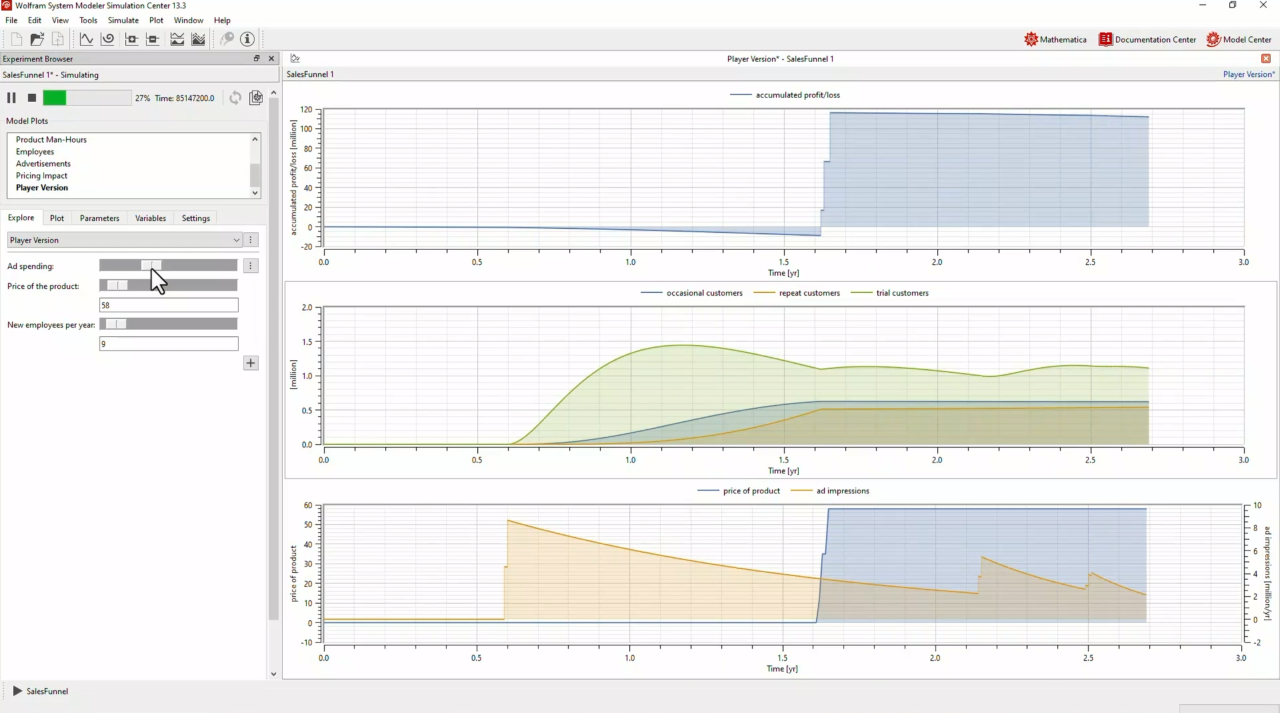The height and width of the screenshot is (713, 1280).
Task: Open Mathematica from the top bar
Action: point(1055,39)
